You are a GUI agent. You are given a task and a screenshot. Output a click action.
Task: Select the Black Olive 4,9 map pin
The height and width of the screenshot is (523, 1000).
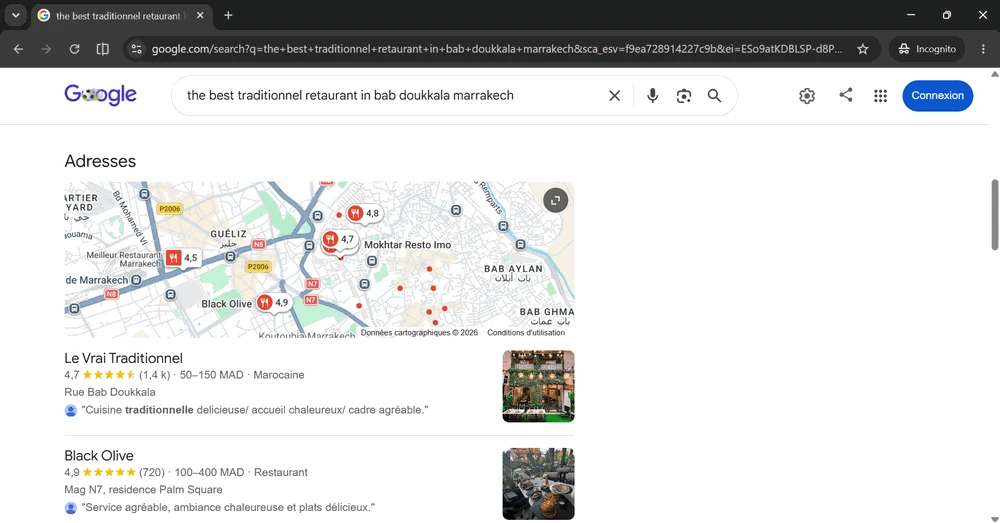[274, 302]
